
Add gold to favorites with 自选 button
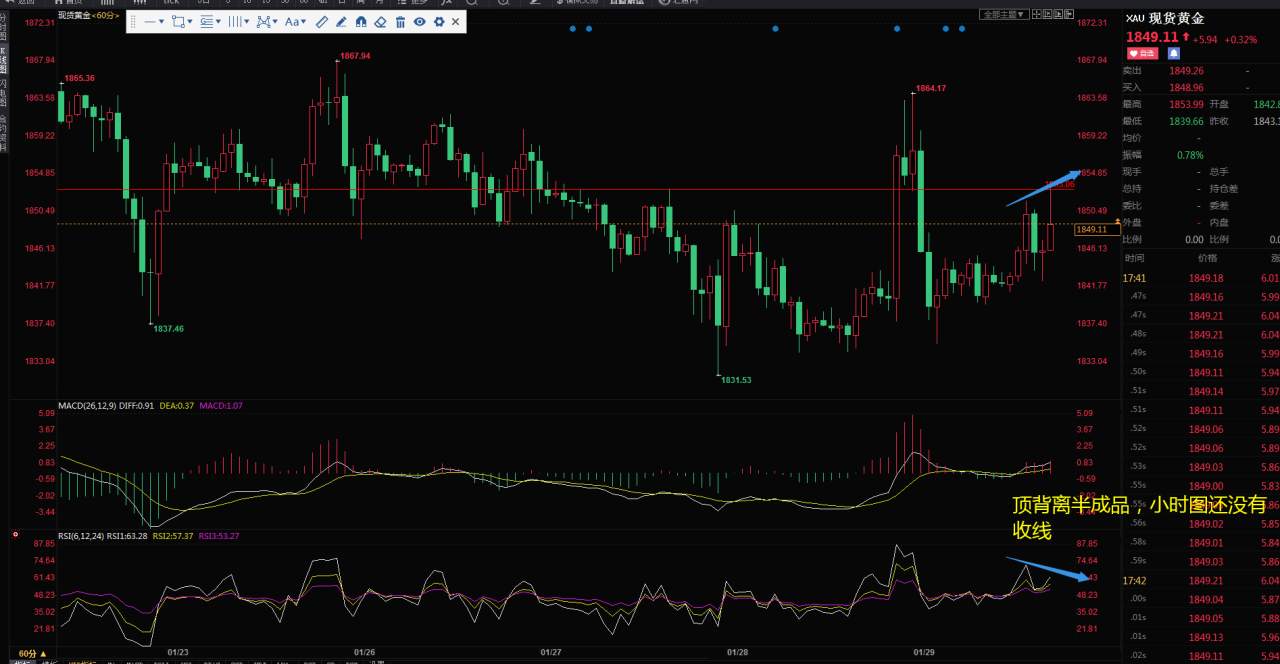tap(1142, 53)
